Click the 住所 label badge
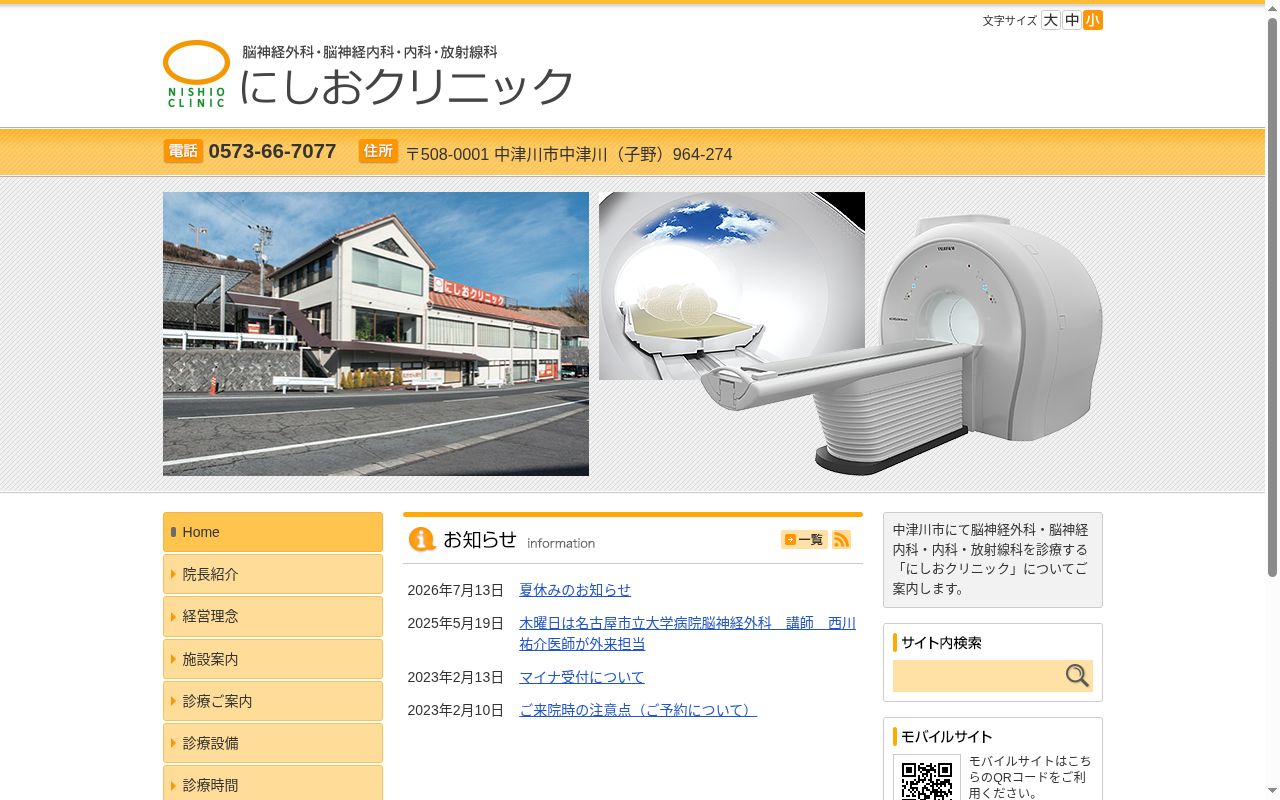 pyautogui.click(x=378, y=151)
